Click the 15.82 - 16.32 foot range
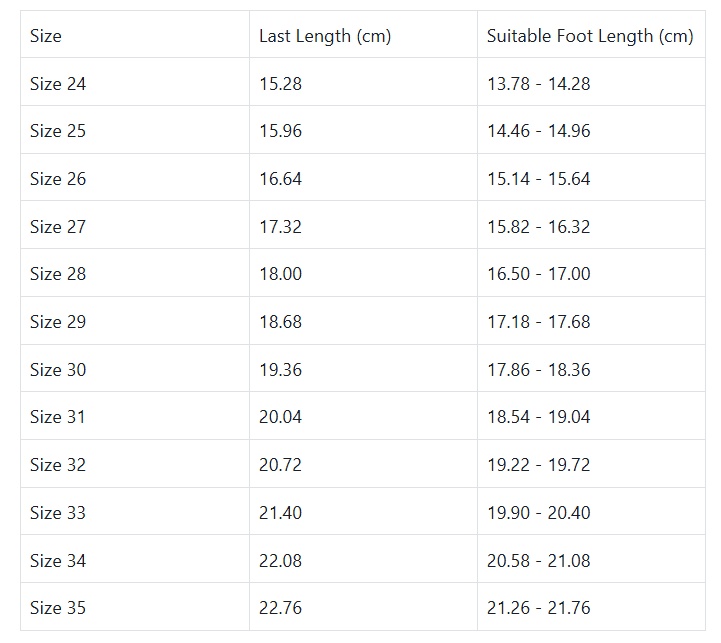The height and width of the screenshot is (643, 721). pos(539,227)
